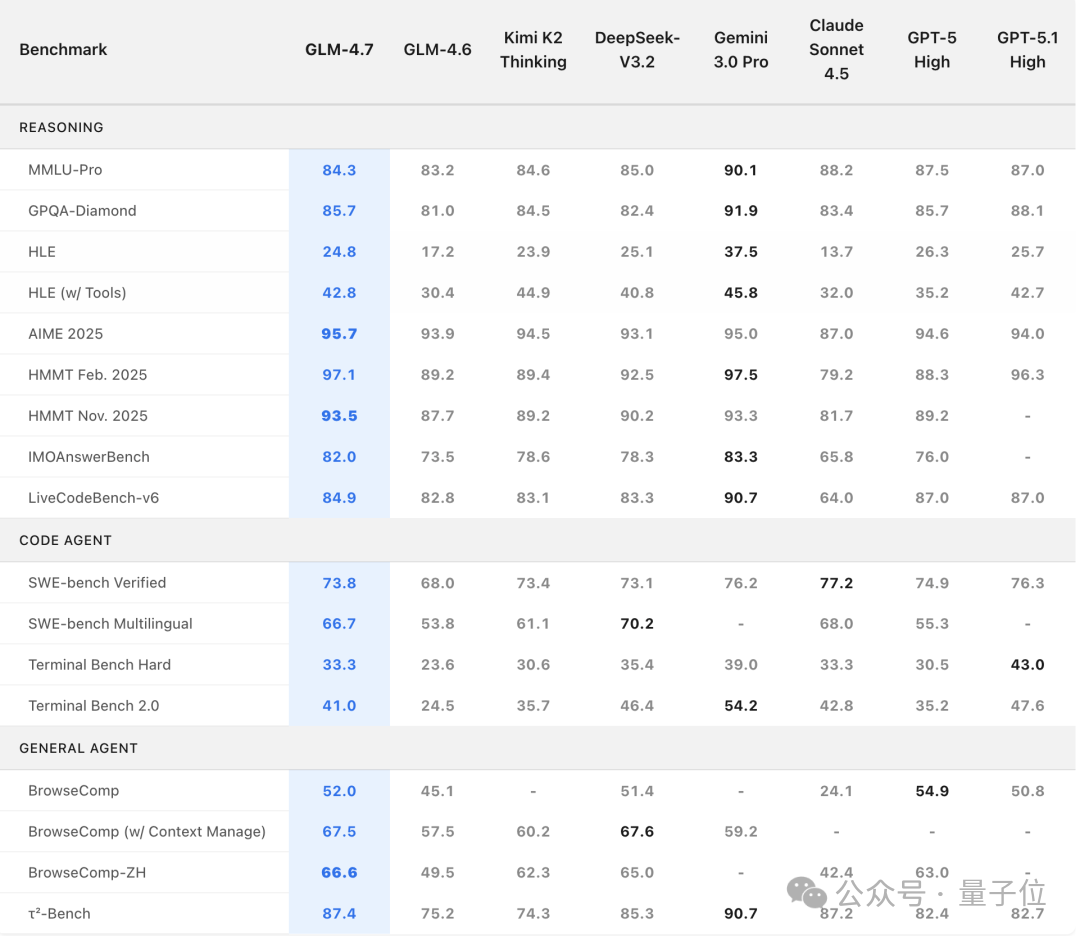Click the GPT-5.1 High column header
1080x936 pixels.
click(1028, 50)
